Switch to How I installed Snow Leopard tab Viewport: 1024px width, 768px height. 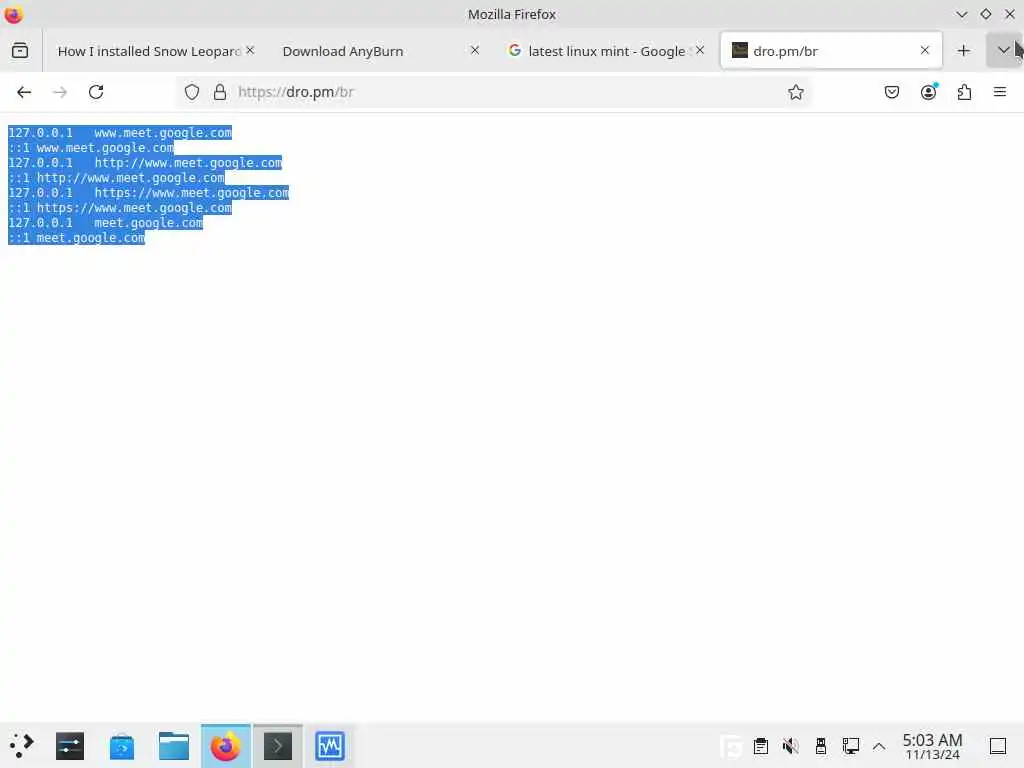click(149, 51)
